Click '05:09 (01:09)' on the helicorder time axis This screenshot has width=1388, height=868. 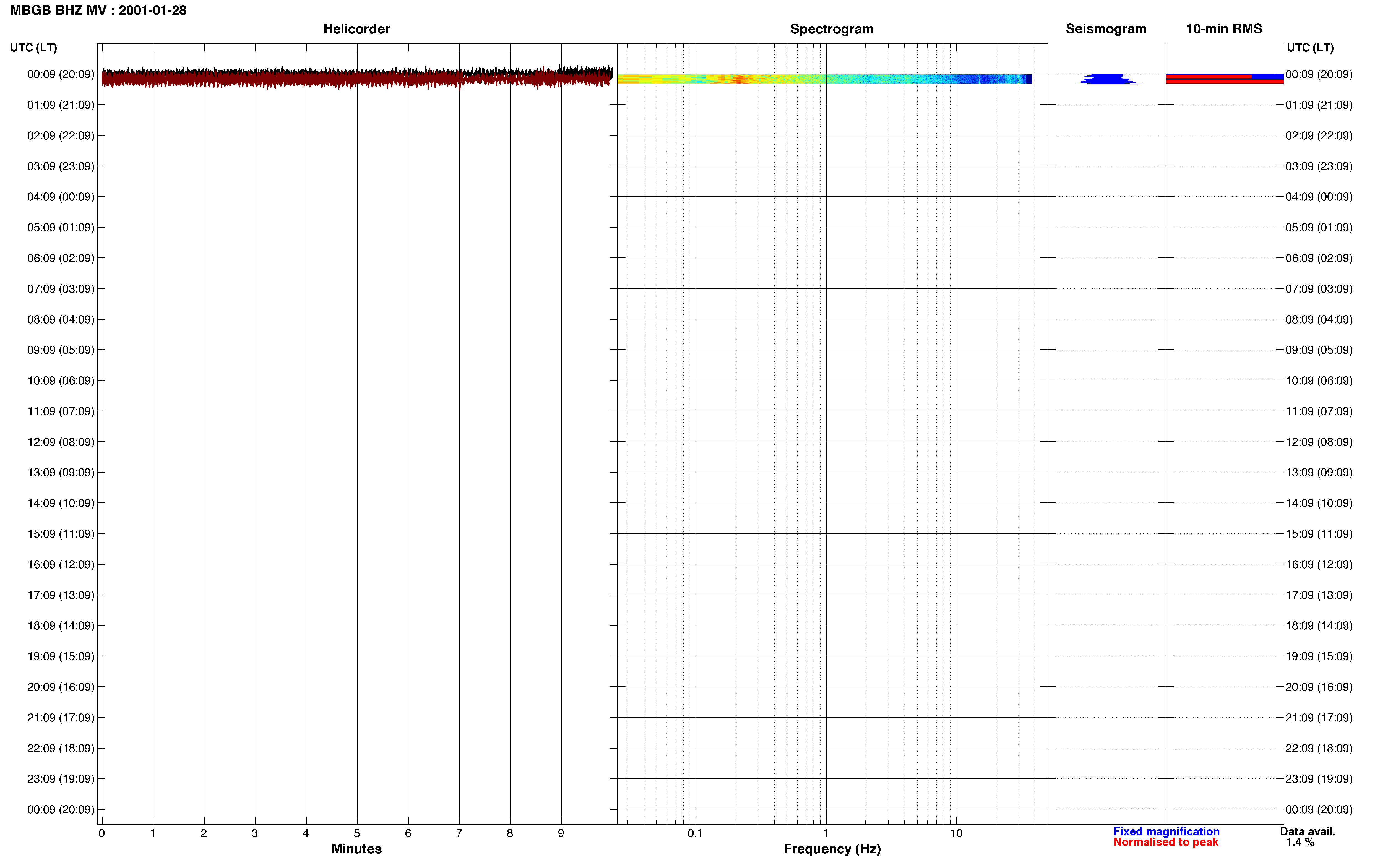(x=61, y=227)
